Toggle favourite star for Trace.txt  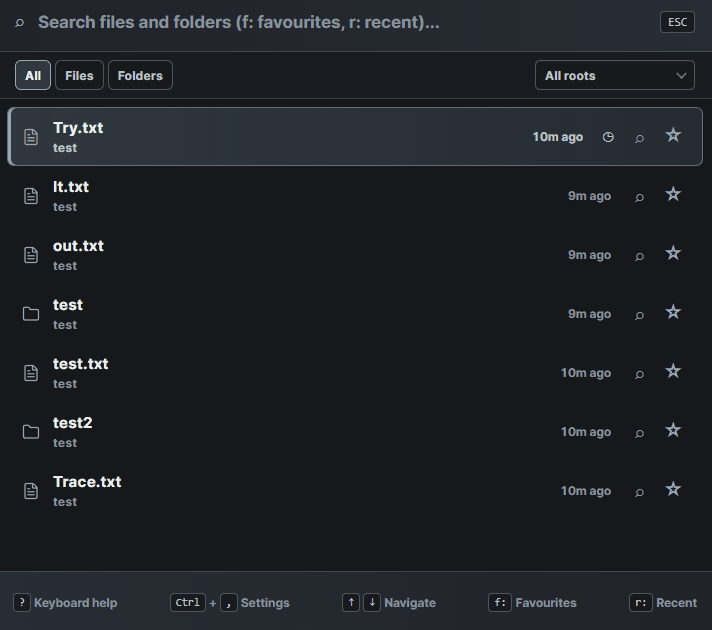click(x=673, y=490)
